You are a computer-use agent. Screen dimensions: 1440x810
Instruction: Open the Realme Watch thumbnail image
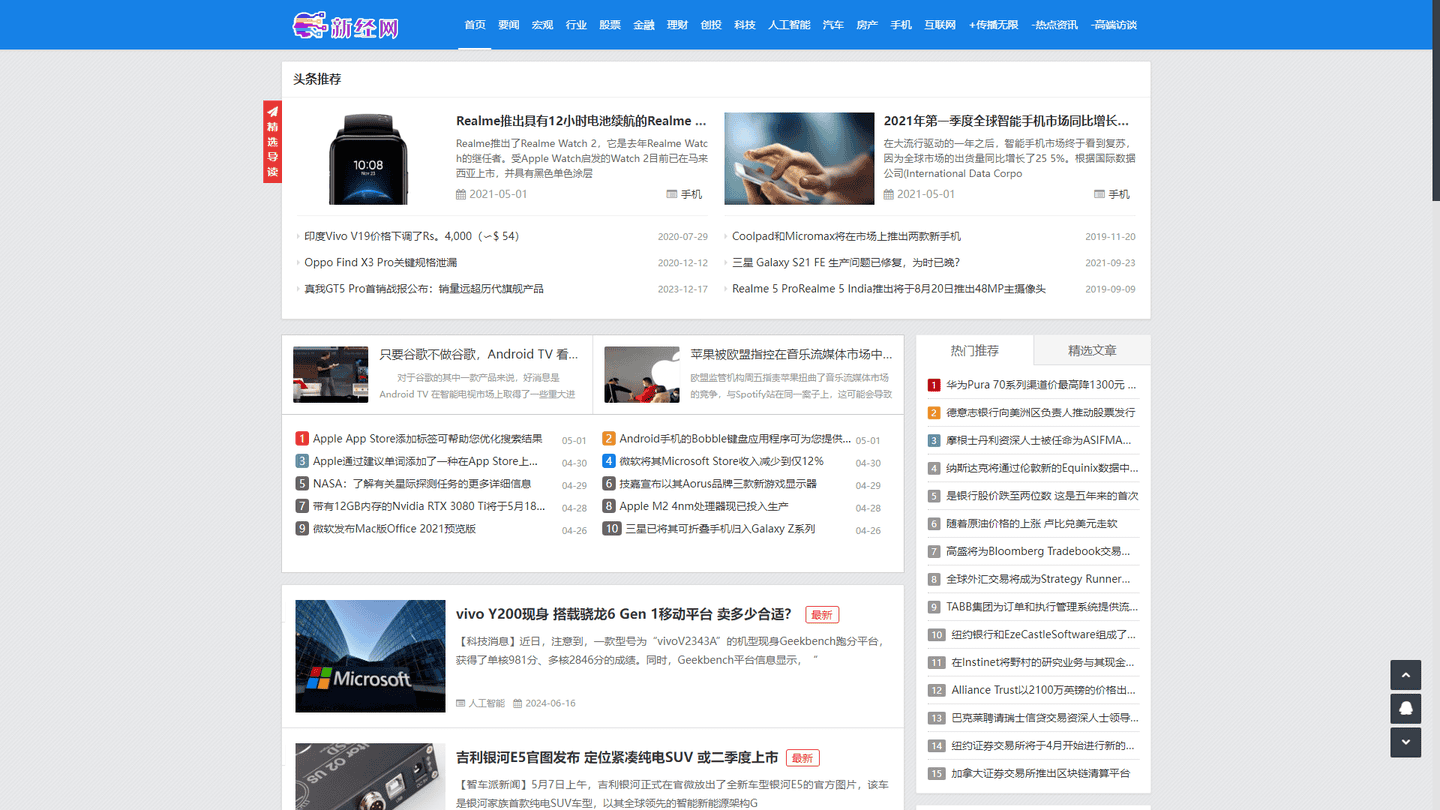point(368,158)
